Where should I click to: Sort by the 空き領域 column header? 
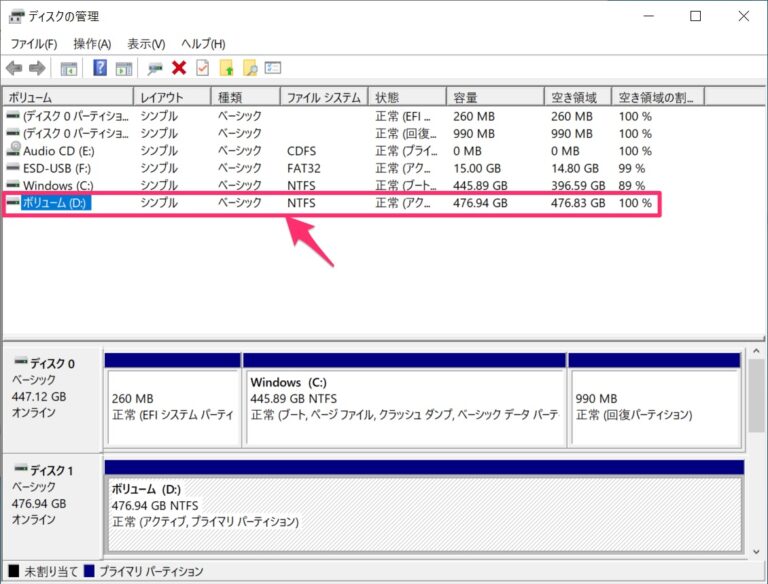click(x=578, y=97)
